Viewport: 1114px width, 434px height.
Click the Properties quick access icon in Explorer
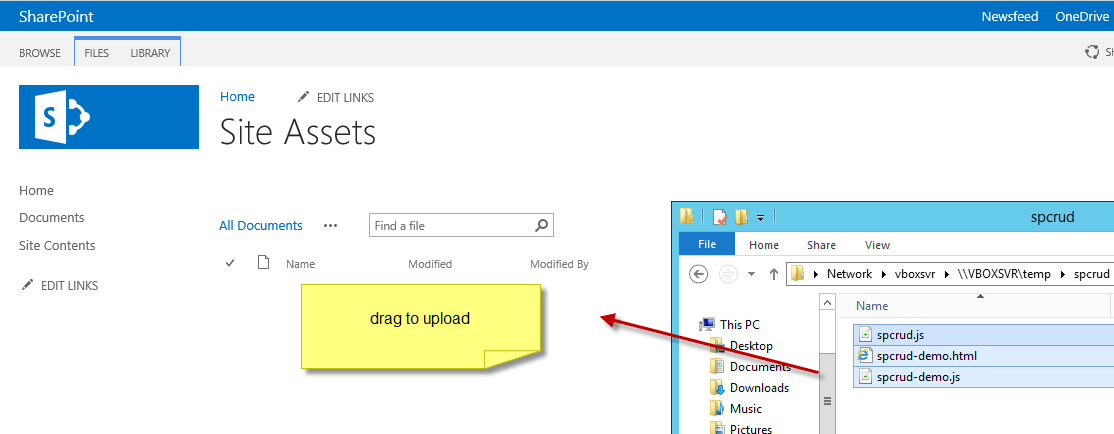pos(719,217)
